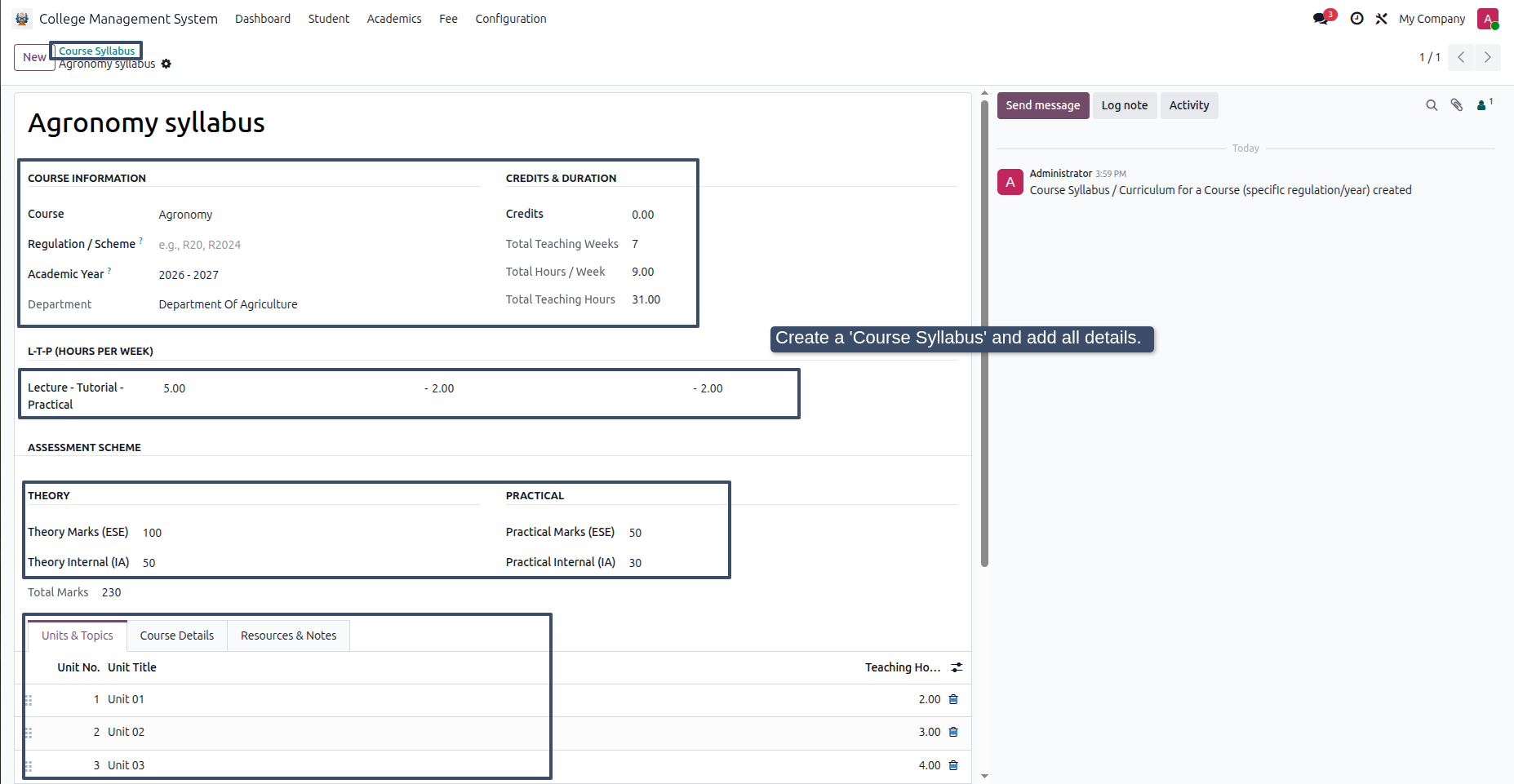This screenshot has width=1514, height=784.
Task: Go to the next record arrow
Action: pos(1487,57)
